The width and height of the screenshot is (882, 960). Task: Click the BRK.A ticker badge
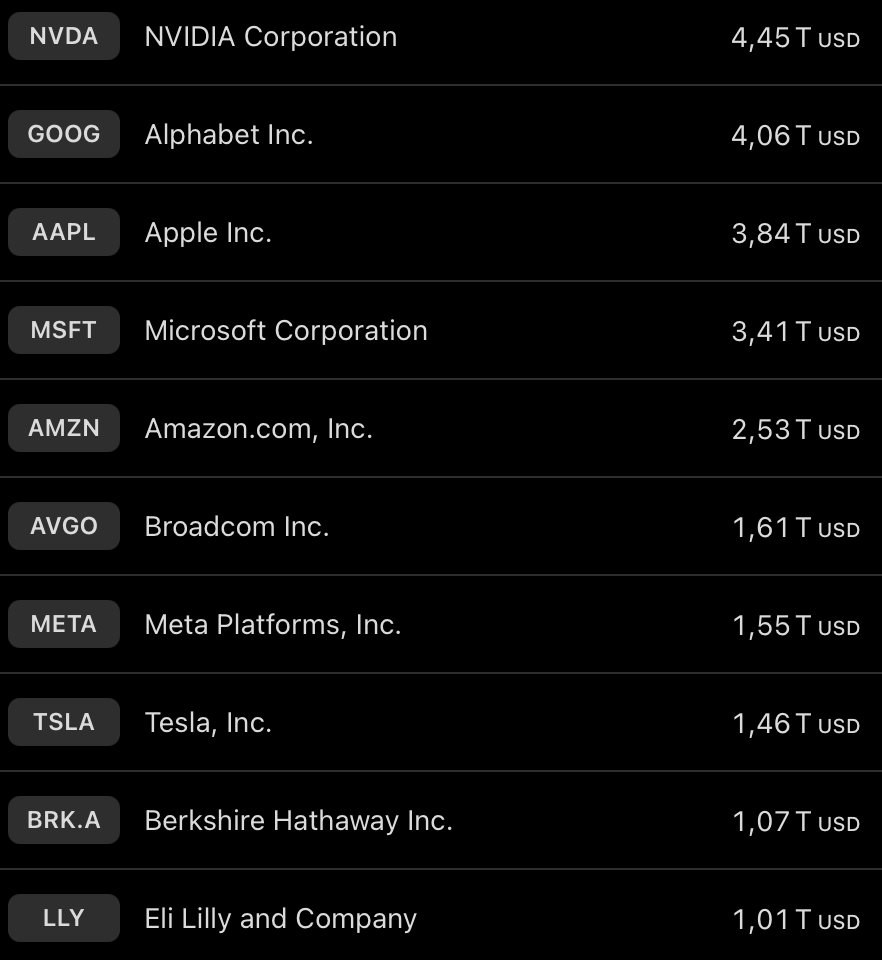point(64,821)
